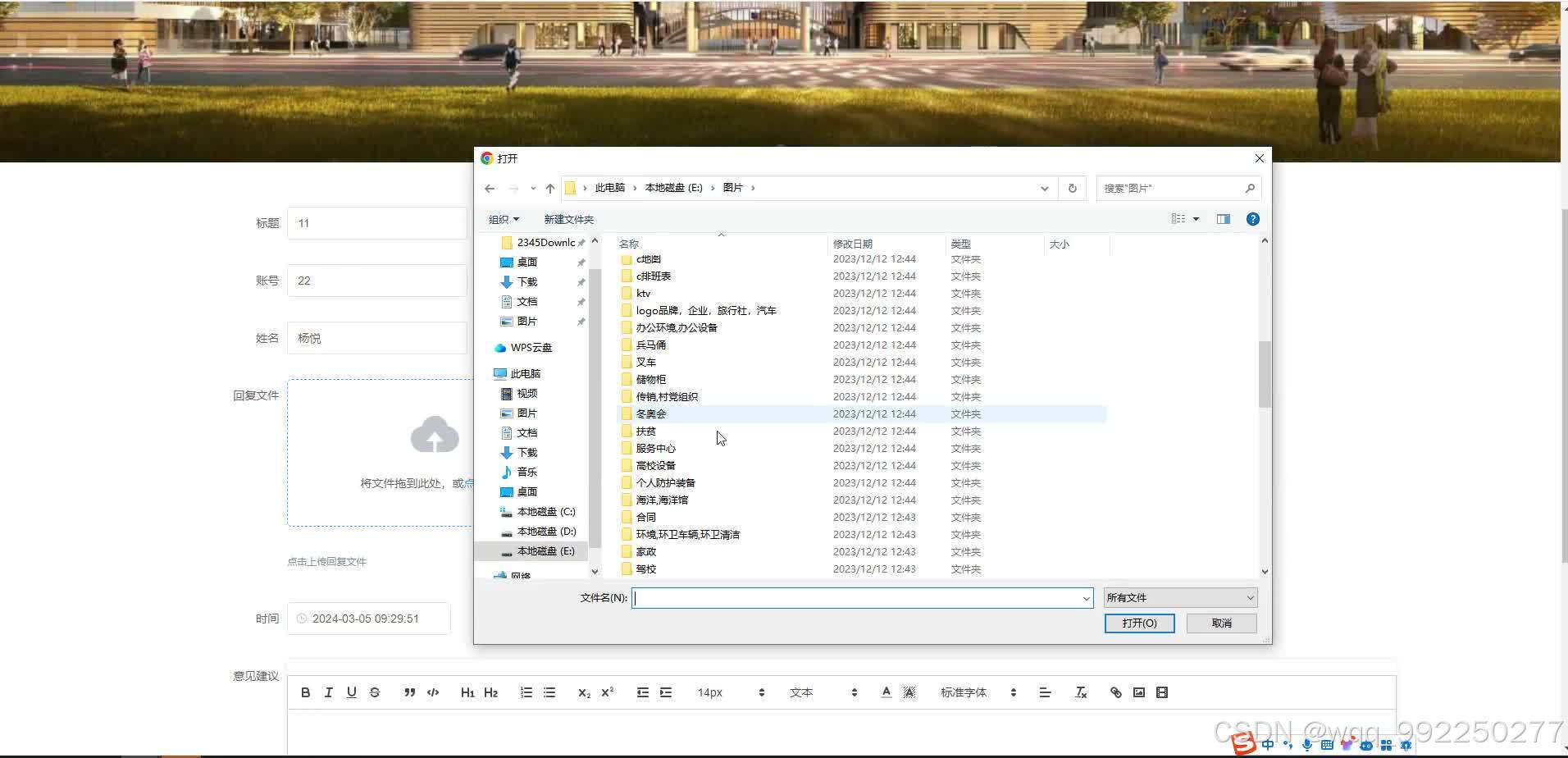Image resolution: width=1568 pixels, height=758 pixels.
Task: Click the 打开(O) button
Action: click(1139, 623)
